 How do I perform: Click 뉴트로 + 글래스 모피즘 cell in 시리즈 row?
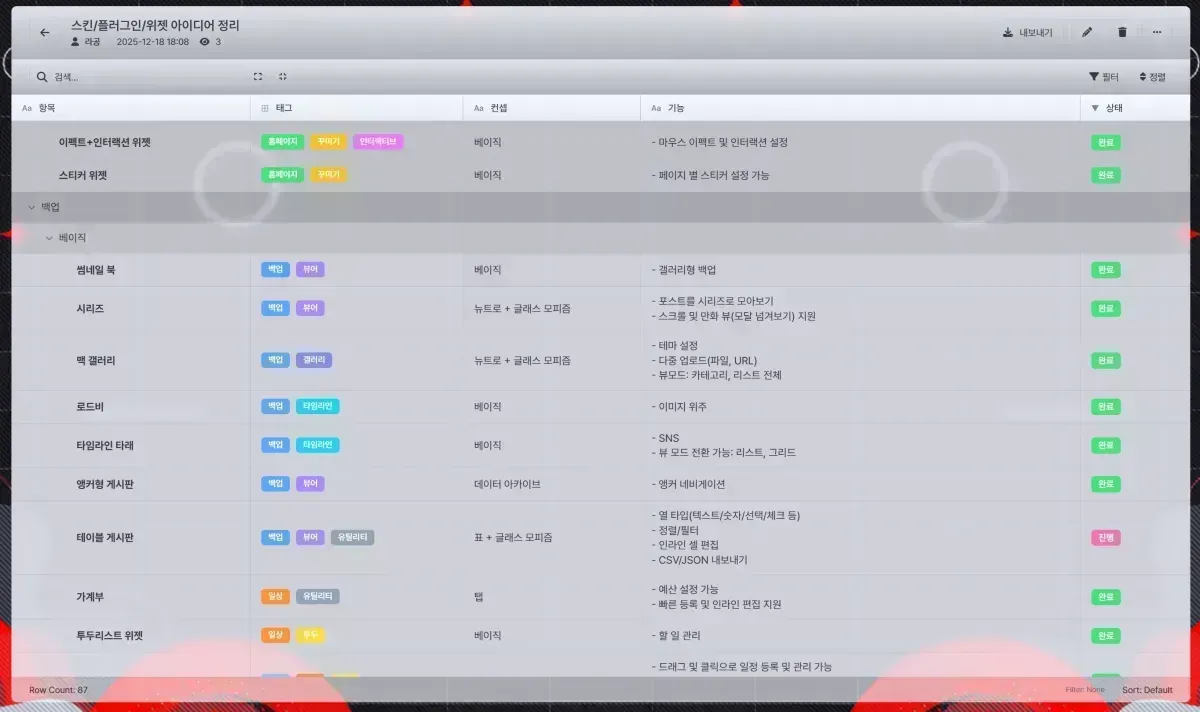pos(522,309)
